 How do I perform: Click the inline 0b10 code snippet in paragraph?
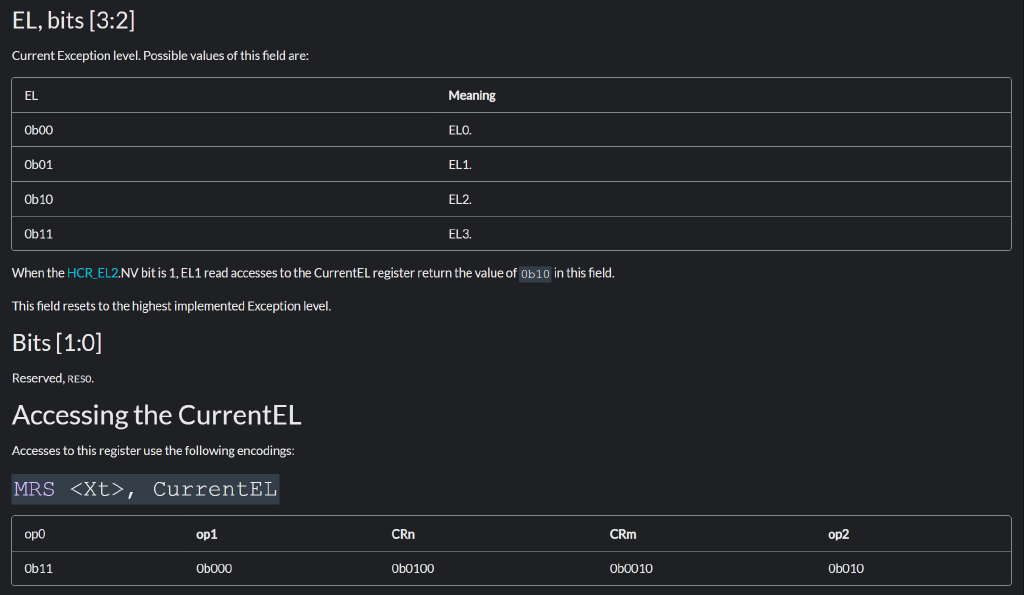coord(536,274)
